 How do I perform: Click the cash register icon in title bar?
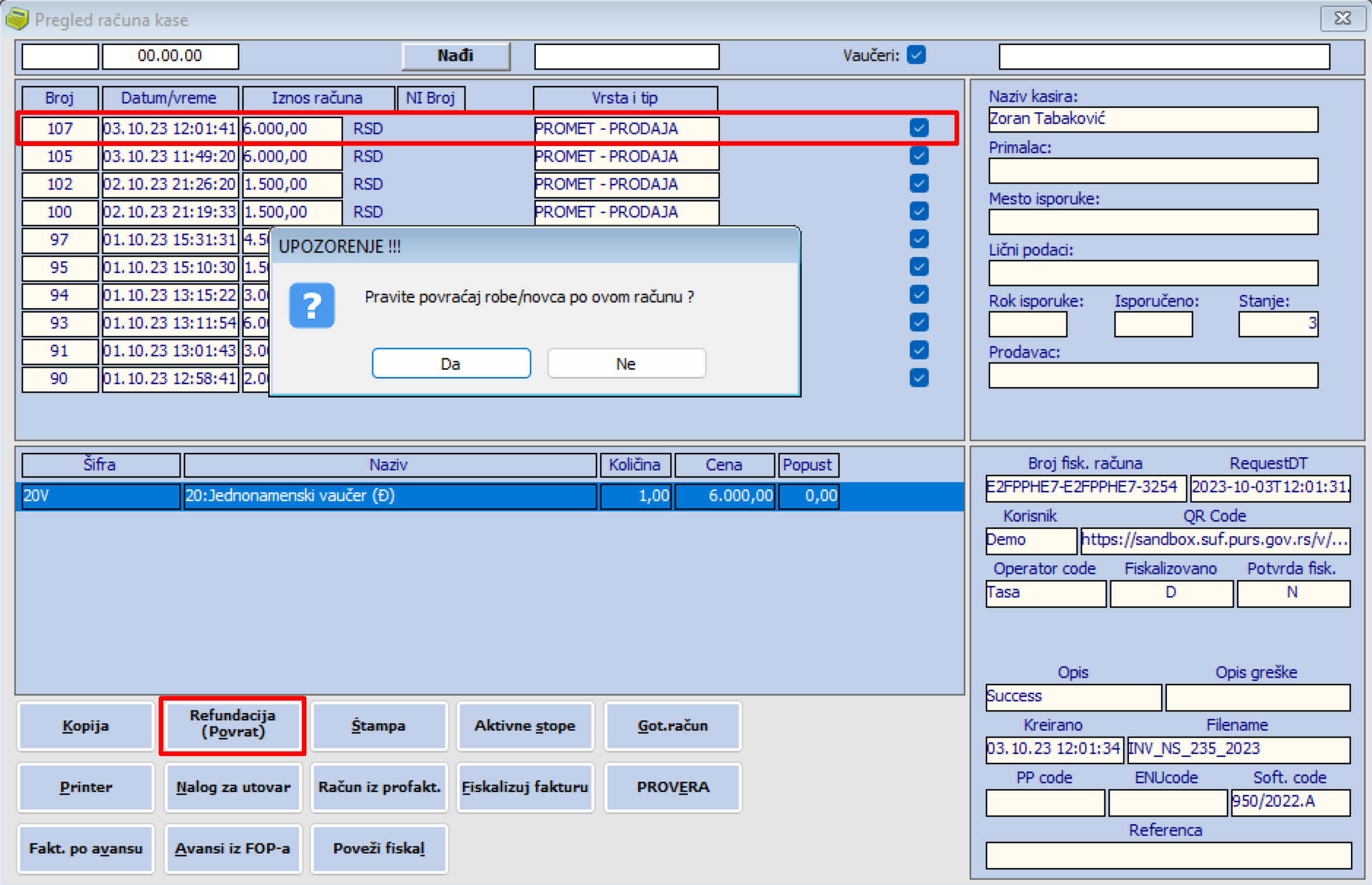click(x=16, y=19)
